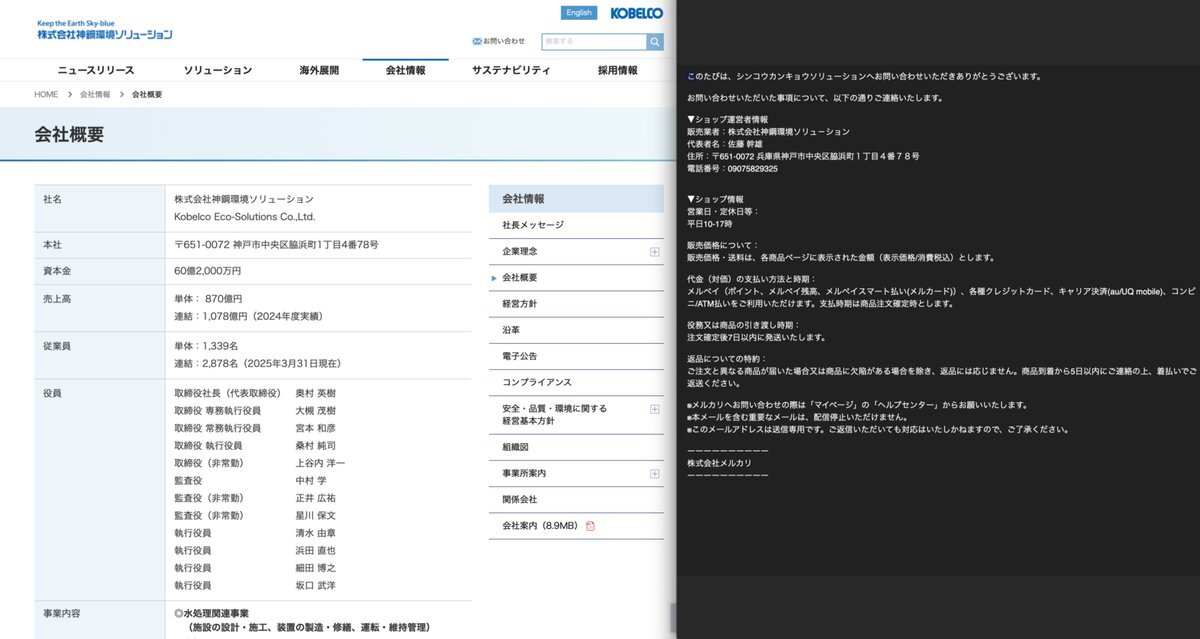Viewport: 1200px width, 639px height.
Task: Open the 海外展開 menu
Action: [x=319, y=70]
